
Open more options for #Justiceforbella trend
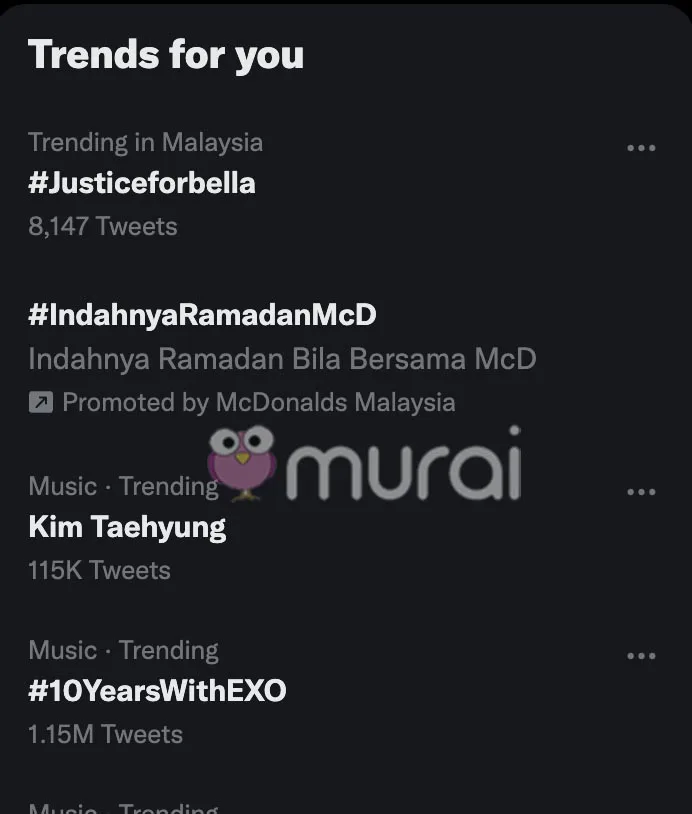click(x=640, y=148)
